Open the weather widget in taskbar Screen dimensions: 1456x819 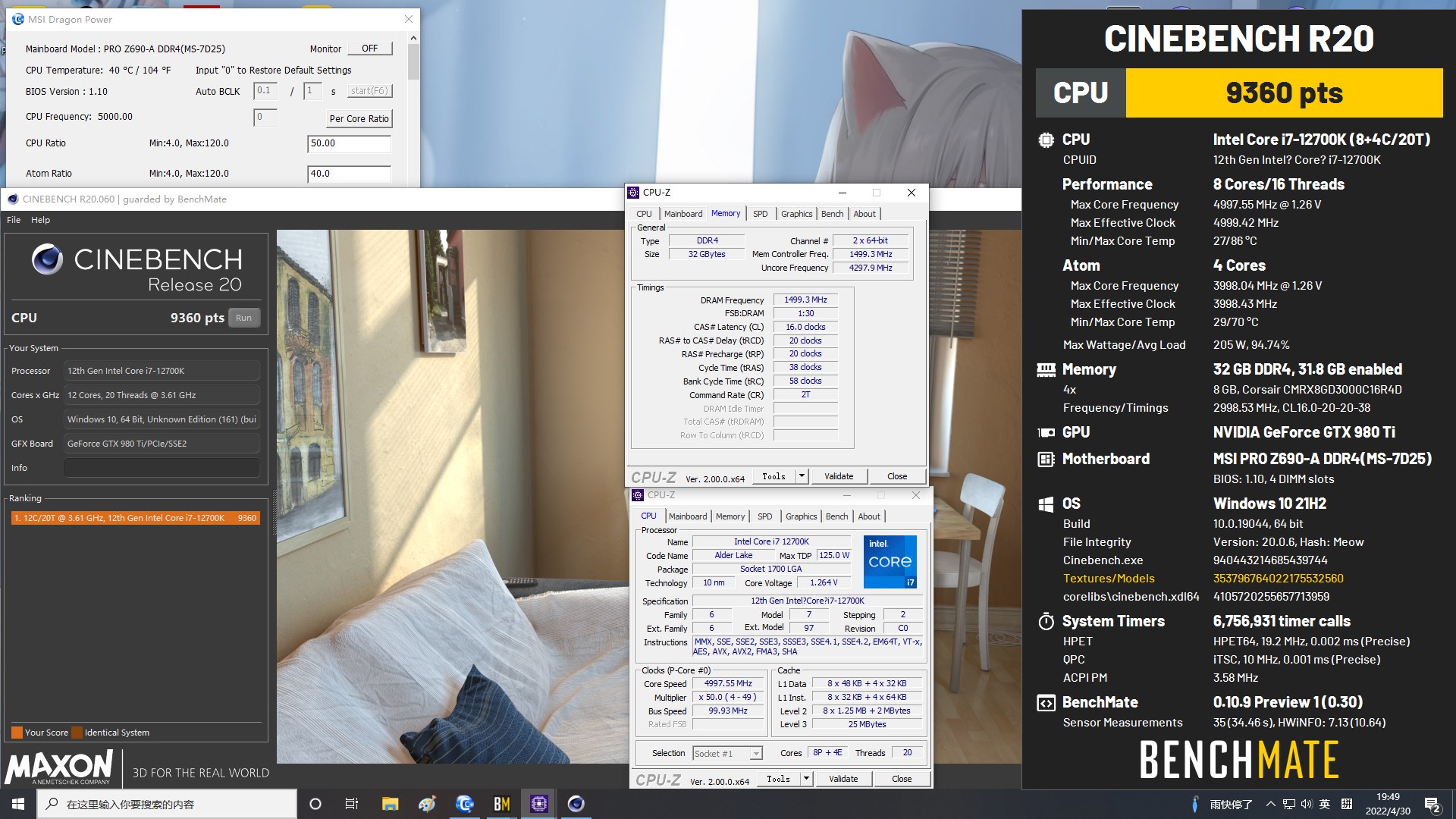pos(1222,804)
